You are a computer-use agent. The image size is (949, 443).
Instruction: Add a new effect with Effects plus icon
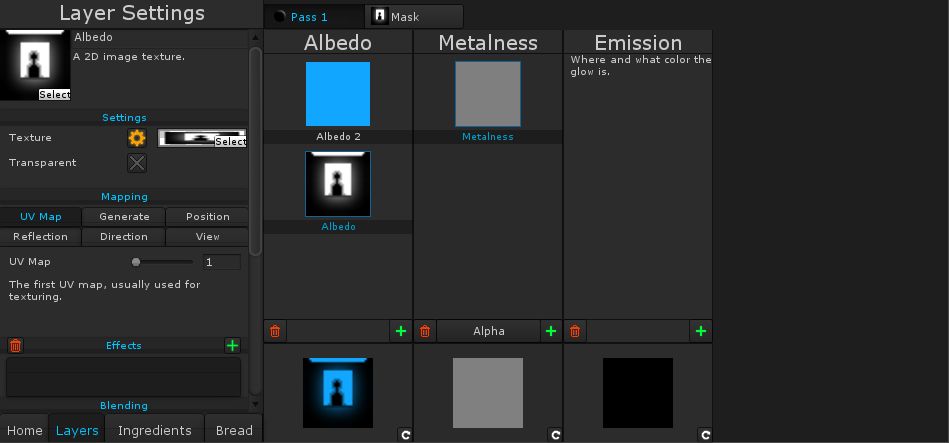pyautogui.click(x=233, y=346)
